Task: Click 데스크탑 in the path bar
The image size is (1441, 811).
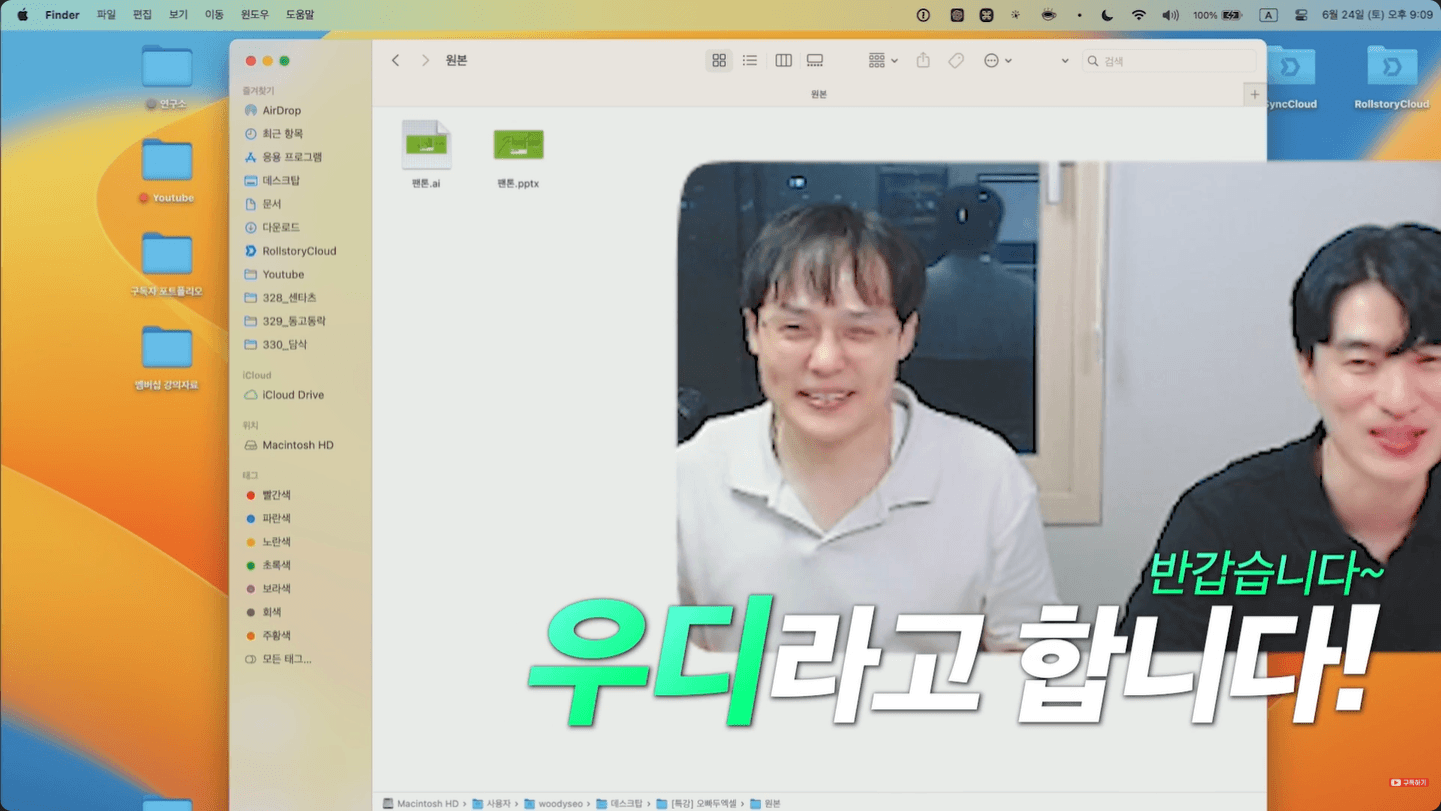Action: [619, 803]
